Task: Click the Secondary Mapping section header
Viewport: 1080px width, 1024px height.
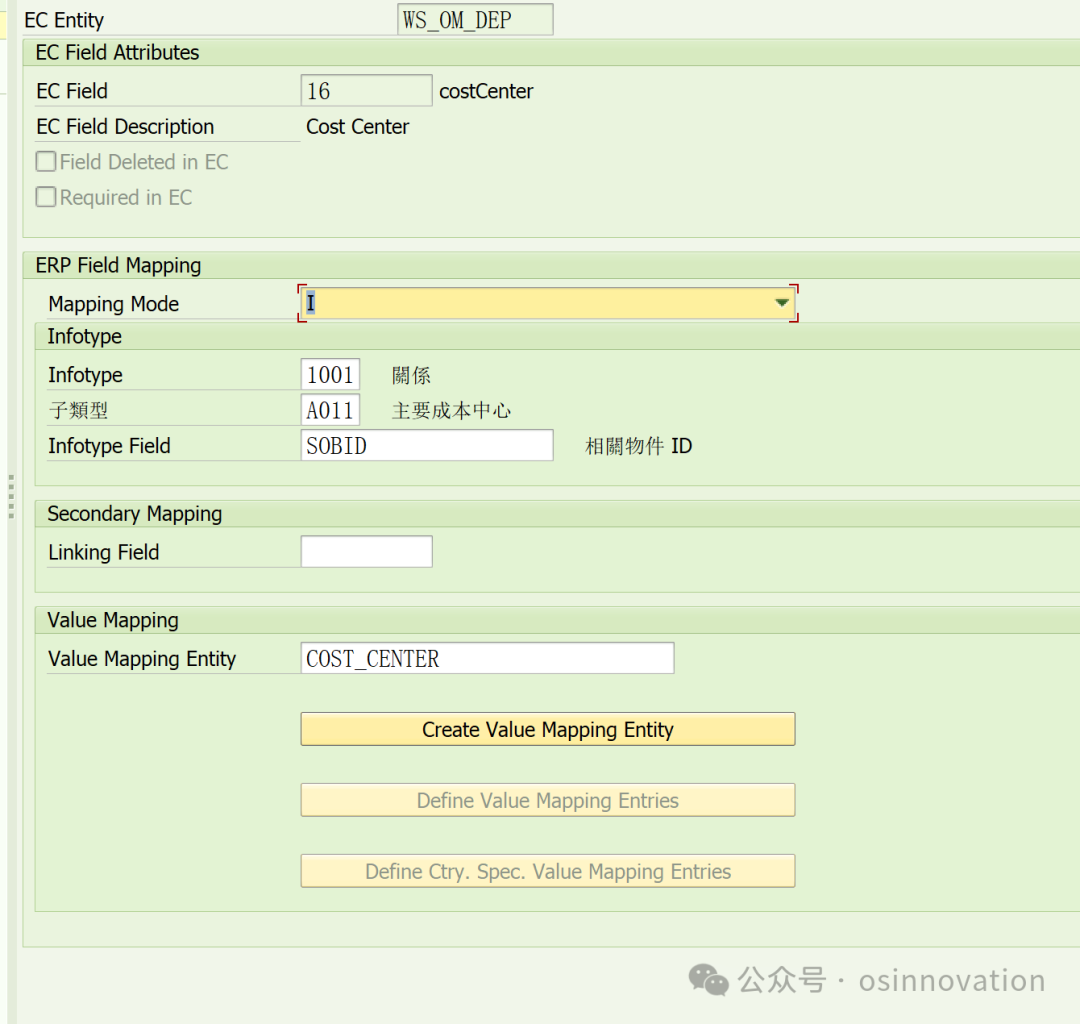Action: [134, 514]
